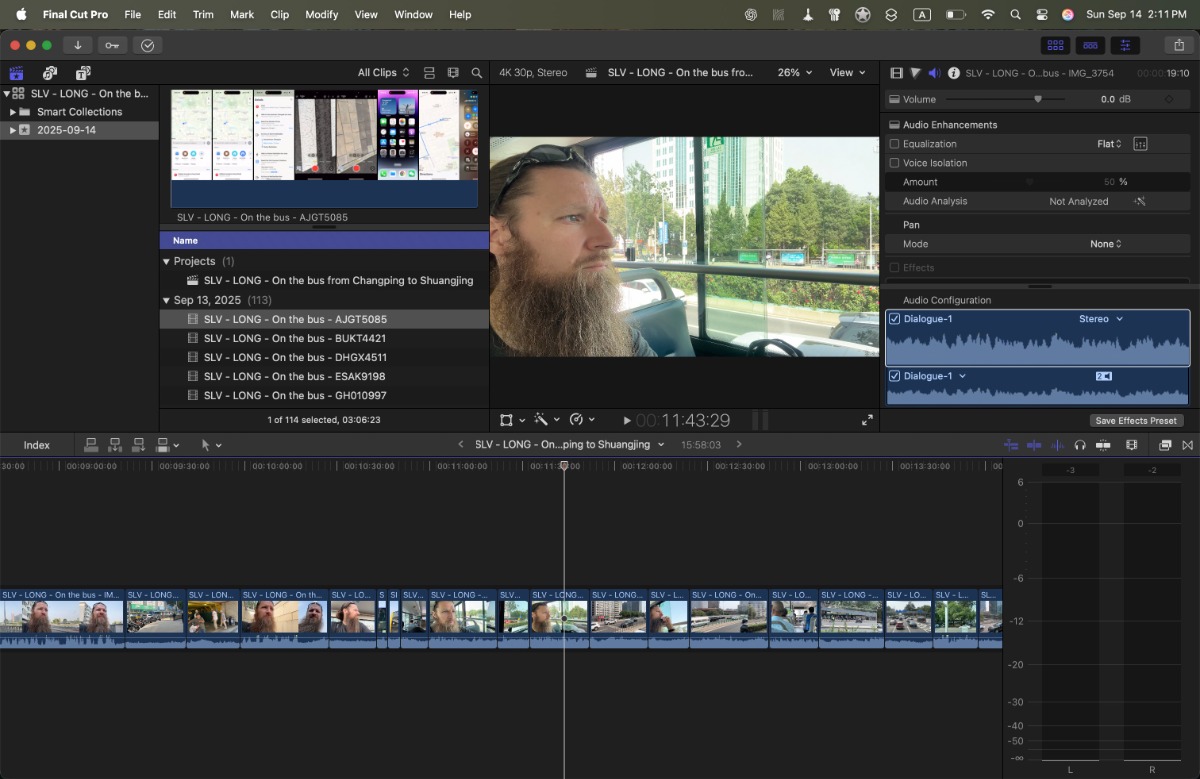Open the Color inspector triangle icon
Viewport: 1200px width, 779px height.
(x=915, y=73)
